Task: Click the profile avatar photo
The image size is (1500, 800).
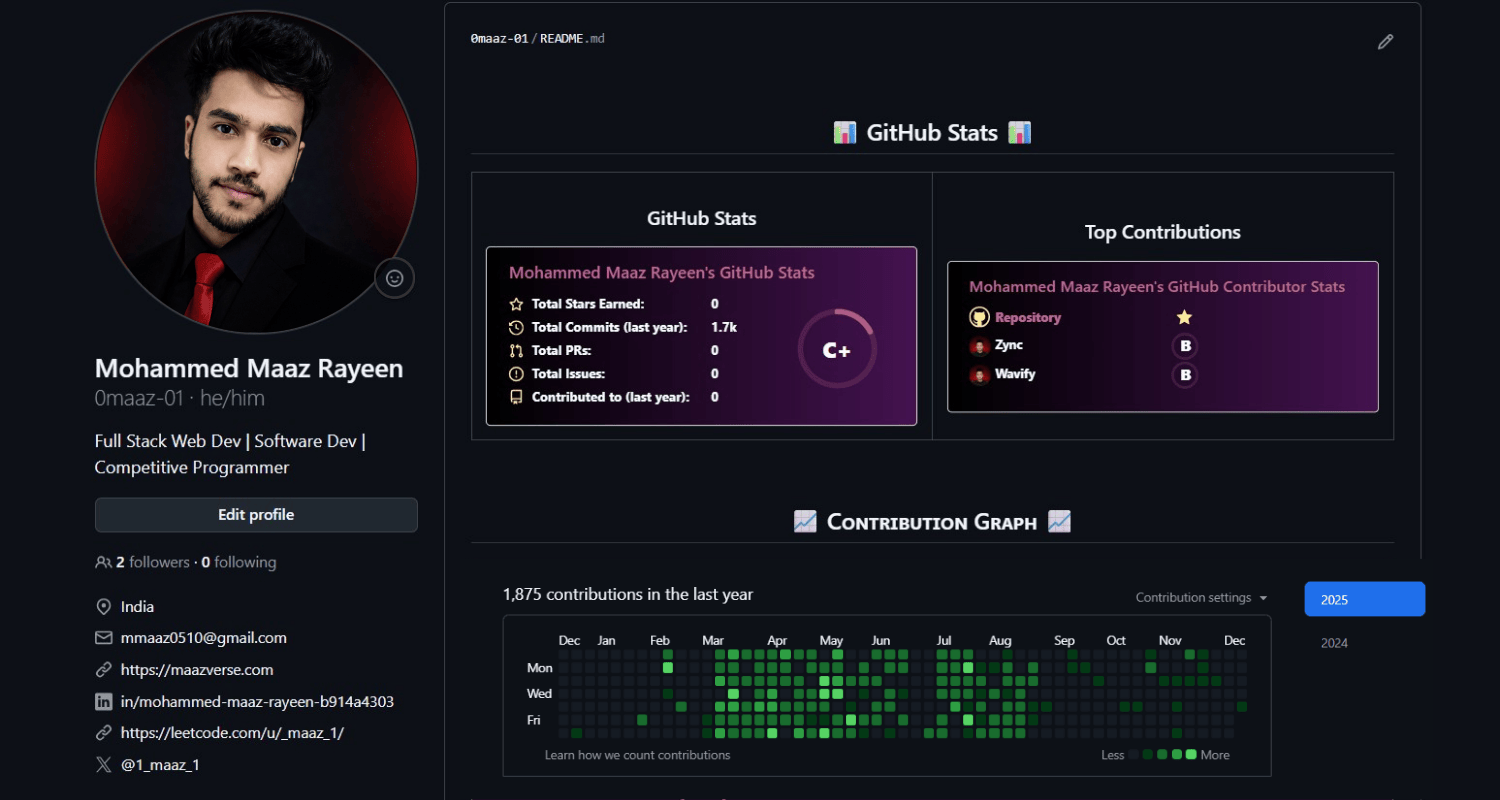Action: coord(256,172)
